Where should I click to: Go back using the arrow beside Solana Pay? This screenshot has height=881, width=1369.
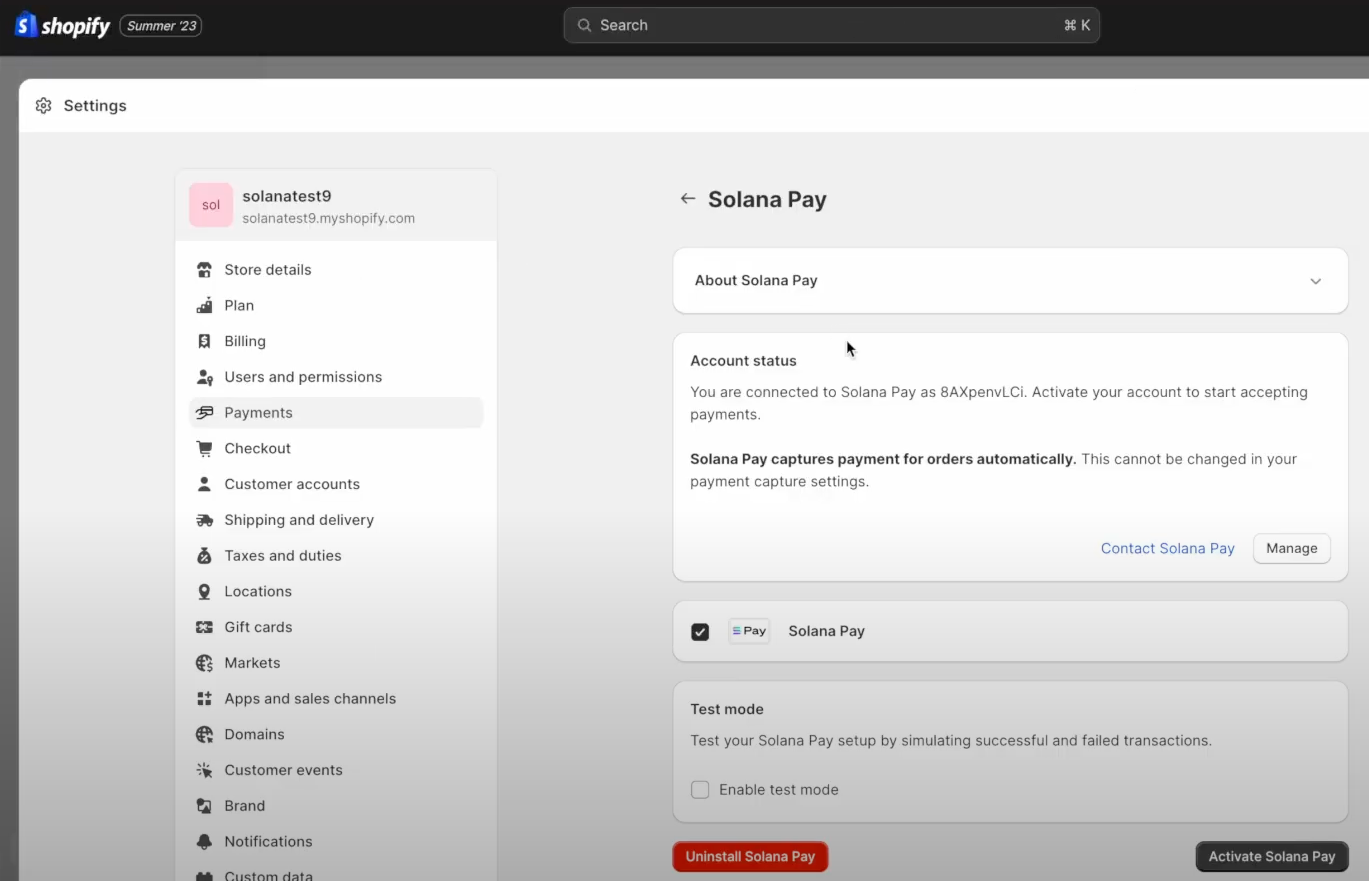pyautogui.click(x=687, y=199)
